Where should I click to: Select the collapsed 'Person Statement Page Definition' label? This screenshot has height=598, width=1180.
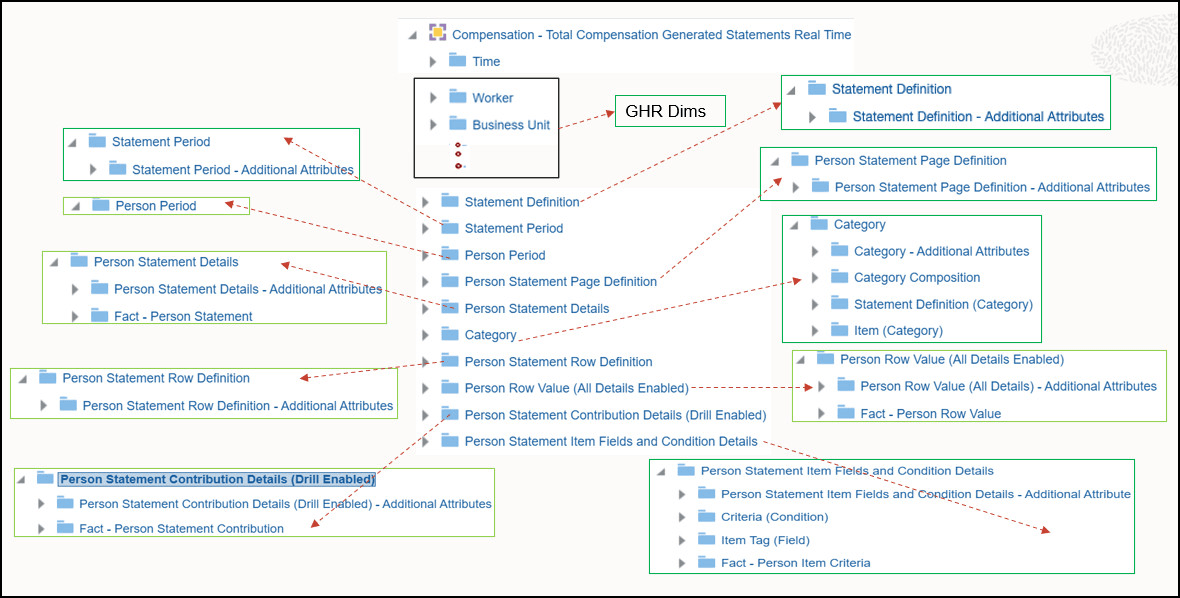click(561, 281)
